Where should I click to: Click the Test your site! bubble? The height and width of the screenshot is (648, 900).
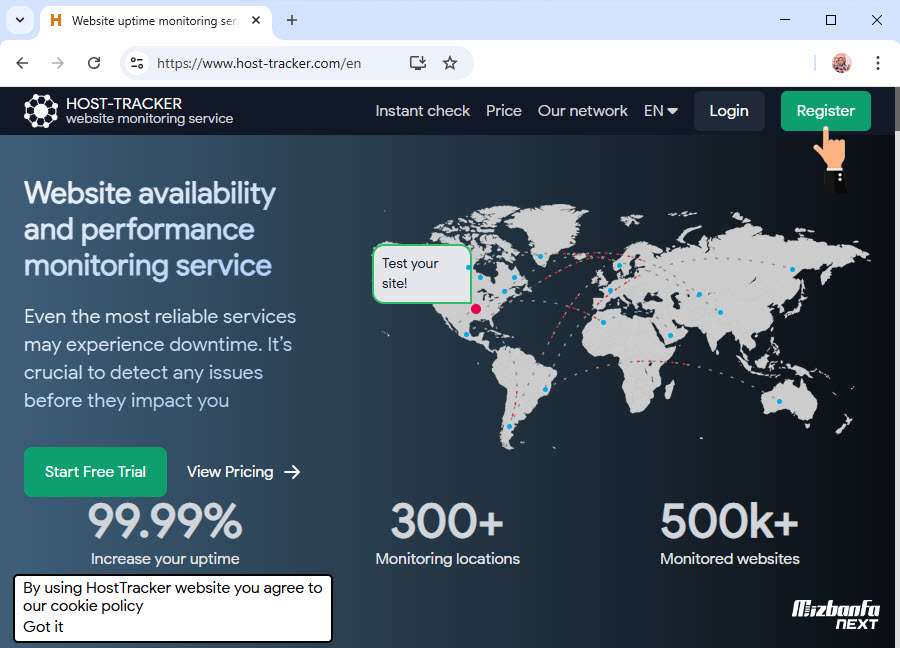(x=422, y=274)
